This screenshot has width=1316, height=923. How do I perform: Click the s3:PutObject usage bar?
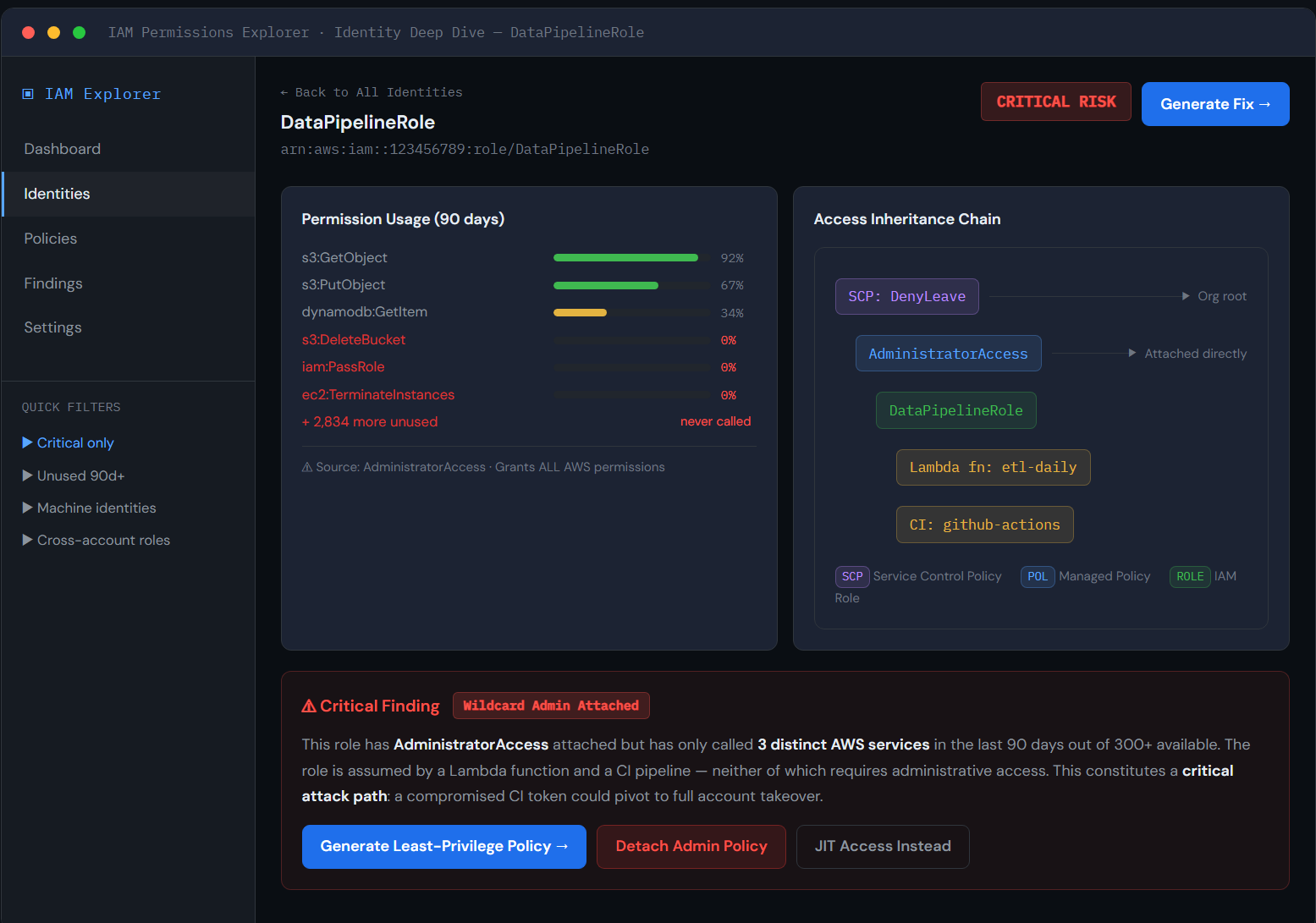(x=631, y=285)
